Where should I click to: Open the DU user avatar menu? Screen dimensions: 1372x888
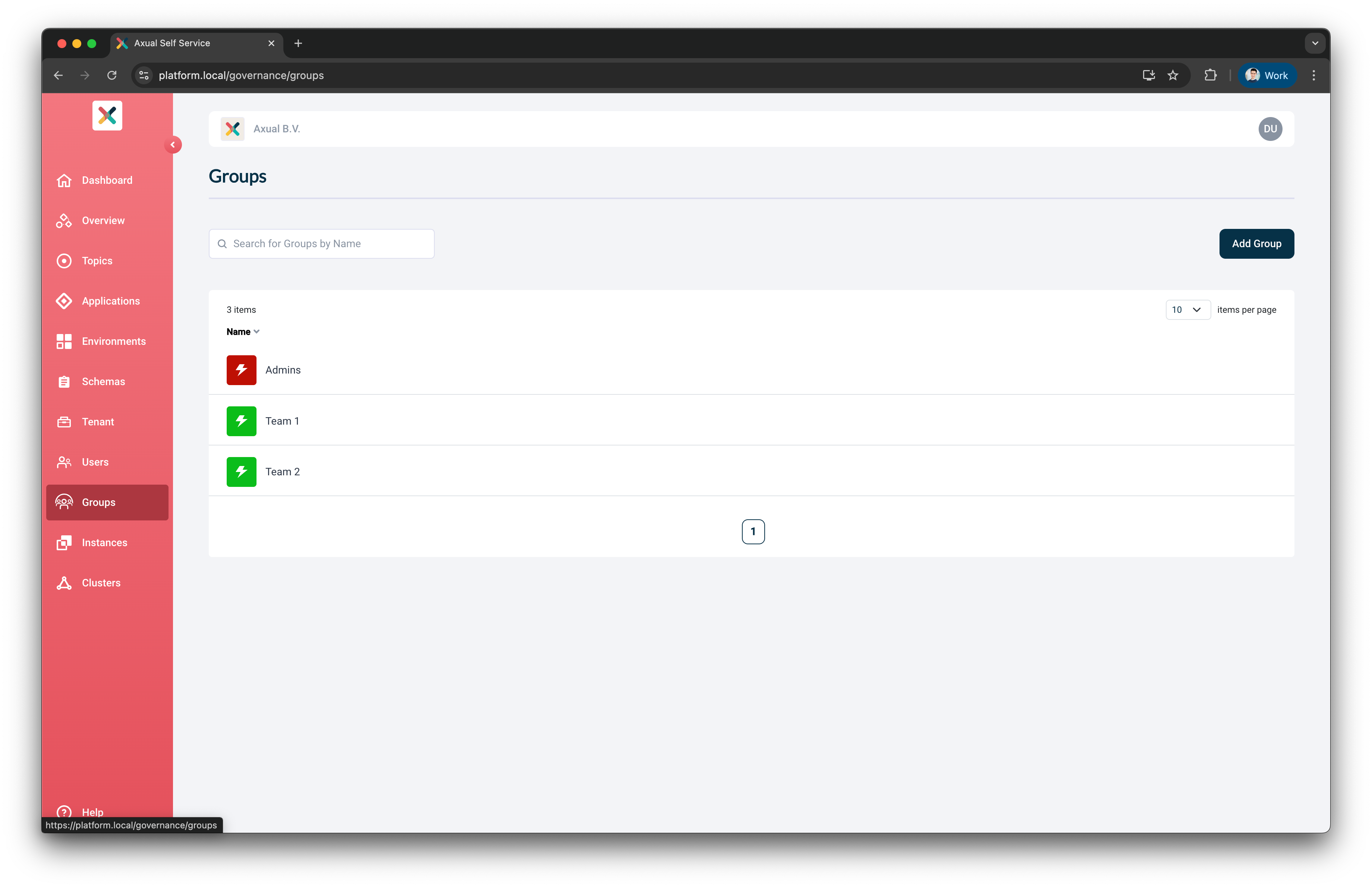tap(1270, 129)
